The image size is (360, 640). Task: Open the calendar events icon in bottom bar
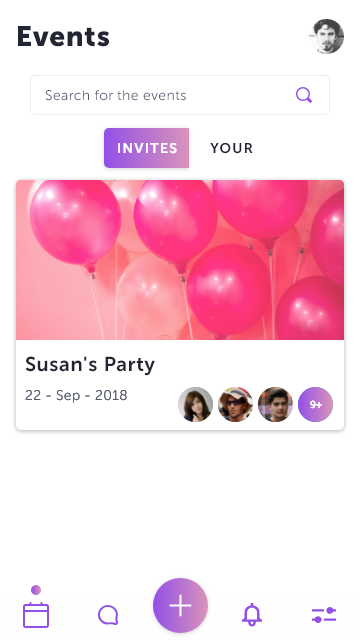pos(36,615)
